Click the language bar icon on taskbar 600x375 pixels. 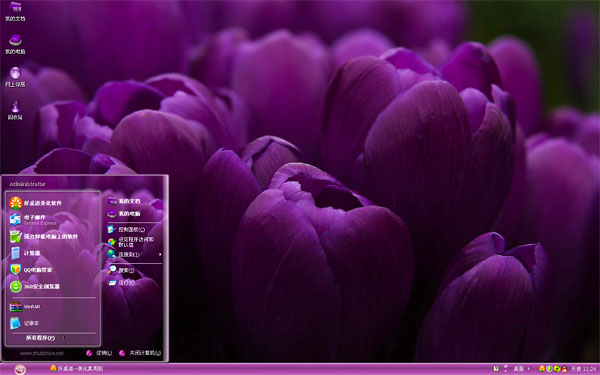click(x=496, y=368)
